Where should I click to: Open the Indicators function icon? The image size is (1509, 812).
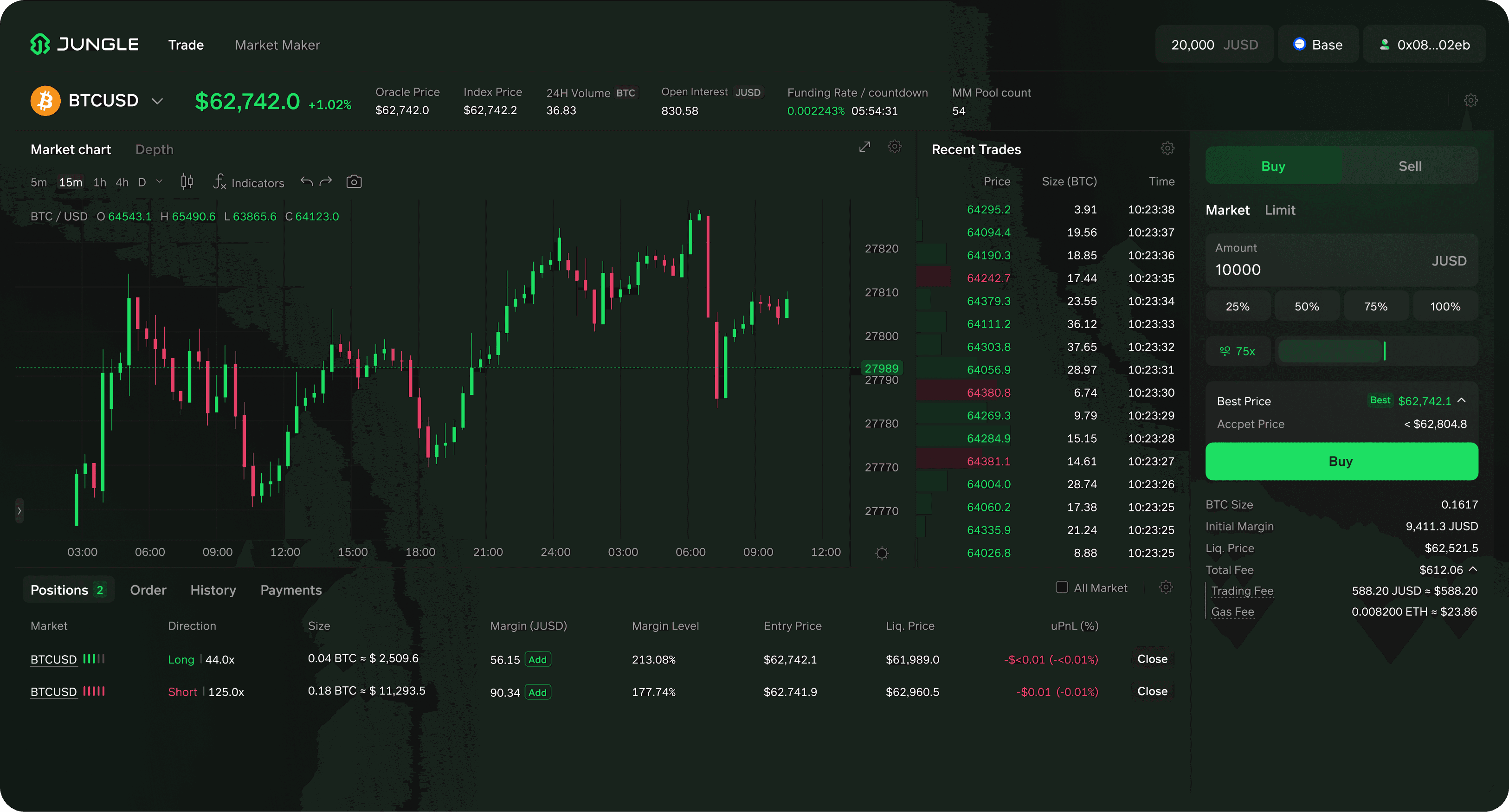pos(219,181)
